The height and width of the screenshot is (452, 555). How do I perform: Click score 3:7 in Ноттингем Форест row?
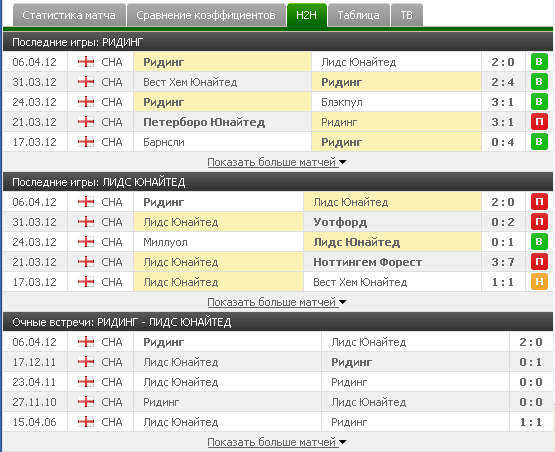click(503, 262)
